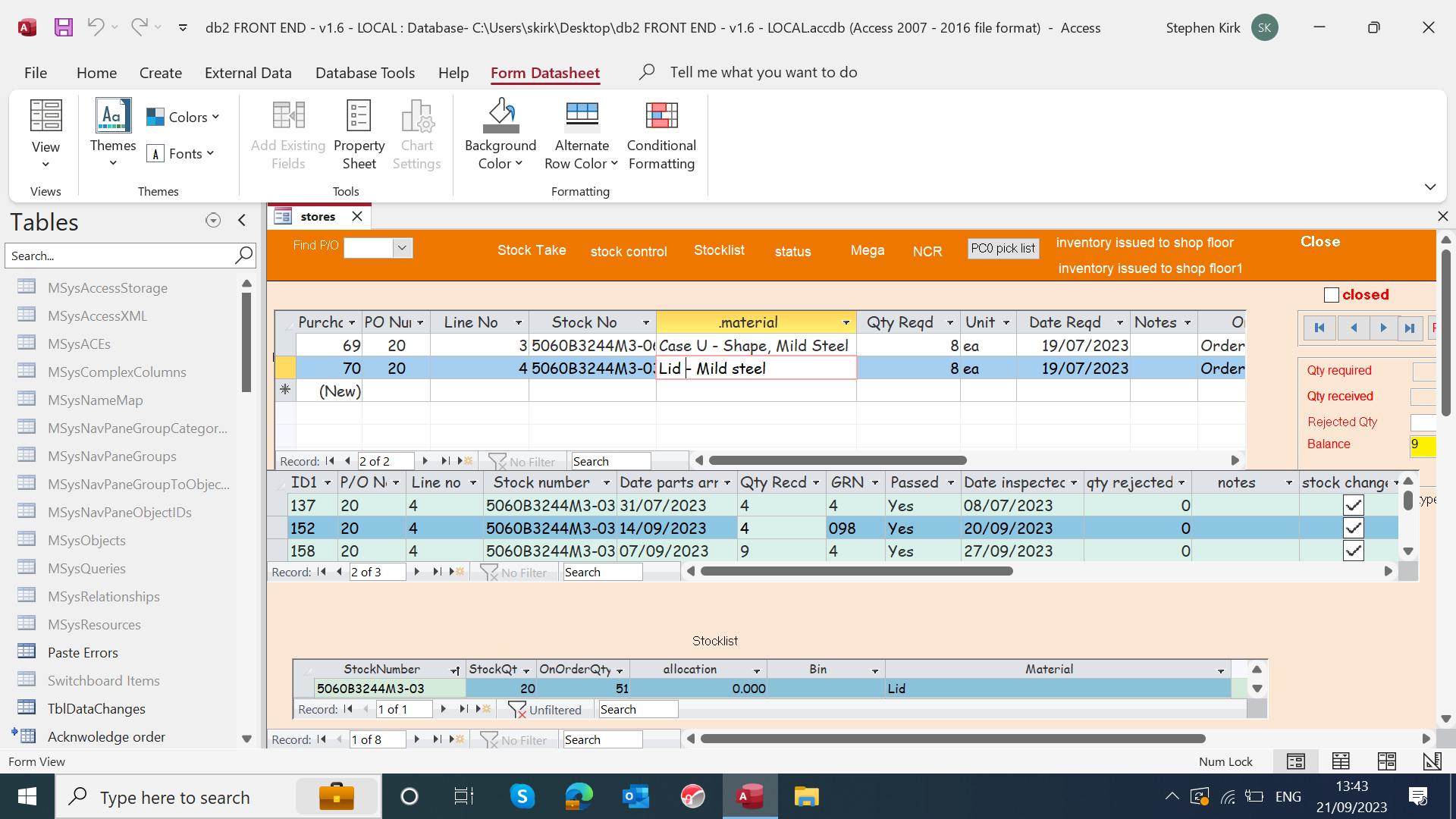This screenshot has width=1456, height=819.
Task: Untick stock change checkbox for ID 158
Action: [1353, 551]
